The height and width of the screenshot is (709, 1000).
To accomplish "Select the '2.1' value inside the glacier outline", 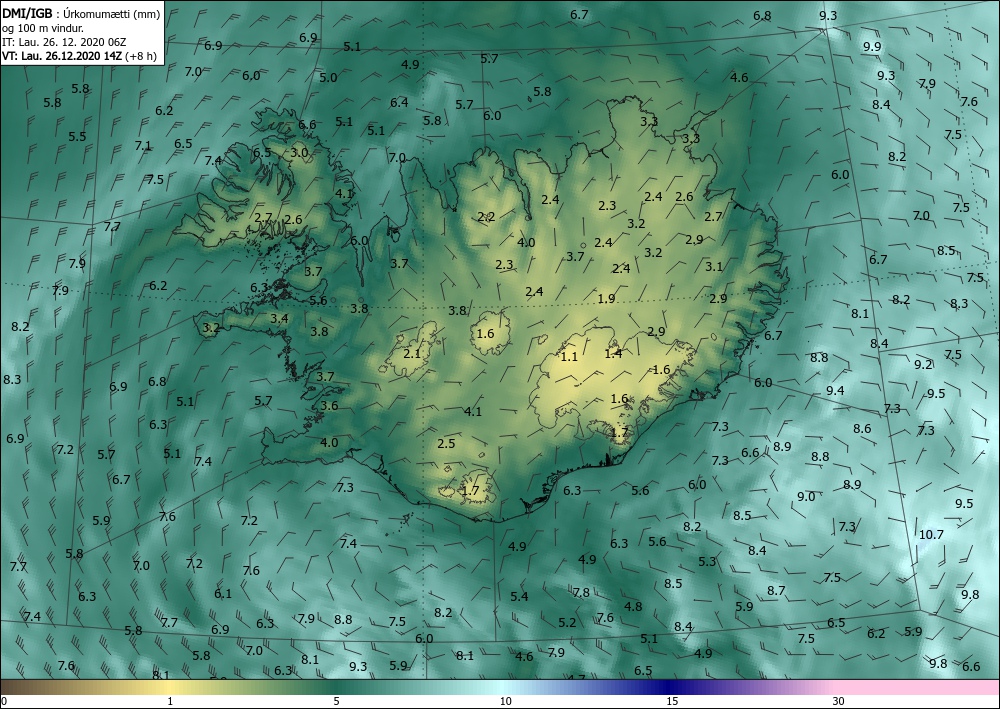I will 412,353.
